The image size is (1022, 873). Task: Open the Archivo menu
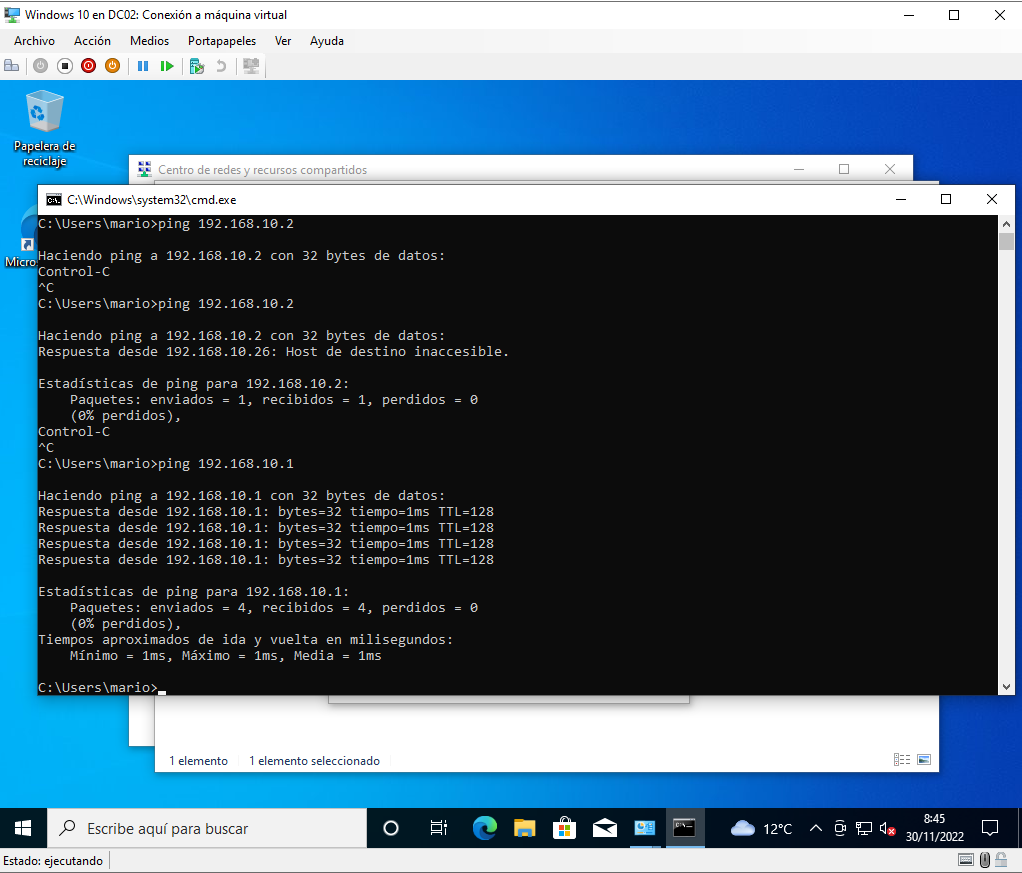click(34, 41)
